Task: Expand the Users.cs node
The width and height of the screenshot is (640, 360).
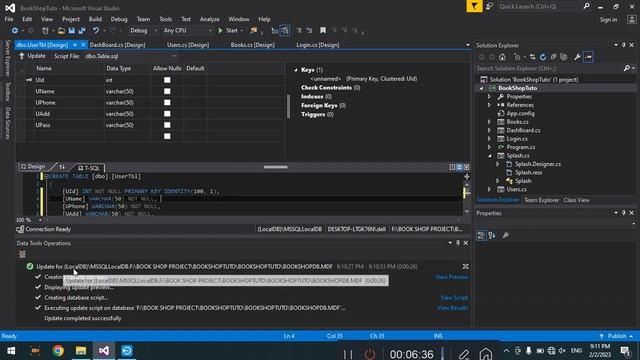Action: [x=489, y=189]
